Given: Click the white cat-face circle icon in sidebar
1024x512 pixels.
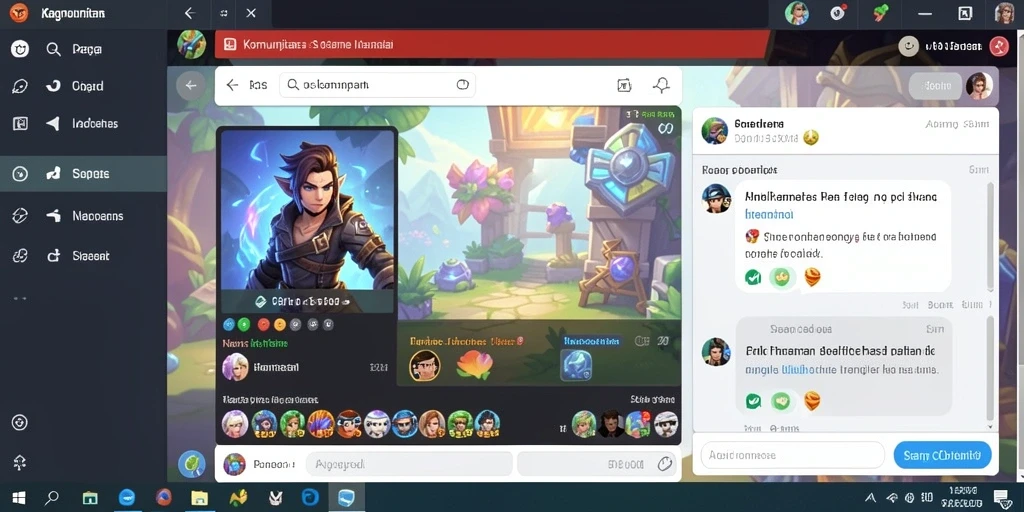Looking at the screenshot, I should tap(20, 49).
